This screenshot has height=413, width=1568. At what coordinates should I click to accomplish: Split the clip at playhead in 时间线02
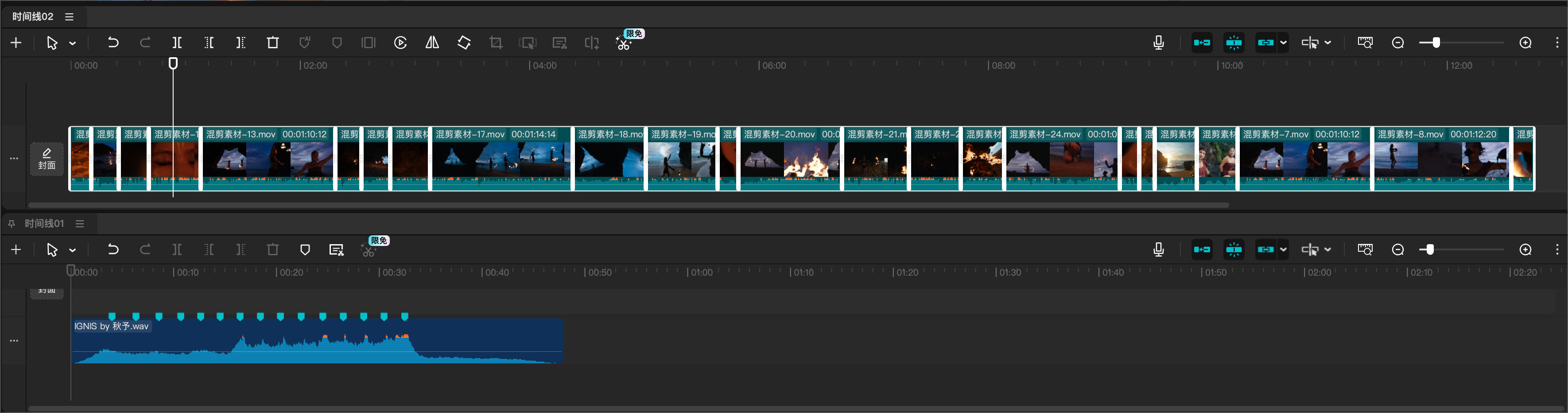(177, 43)
